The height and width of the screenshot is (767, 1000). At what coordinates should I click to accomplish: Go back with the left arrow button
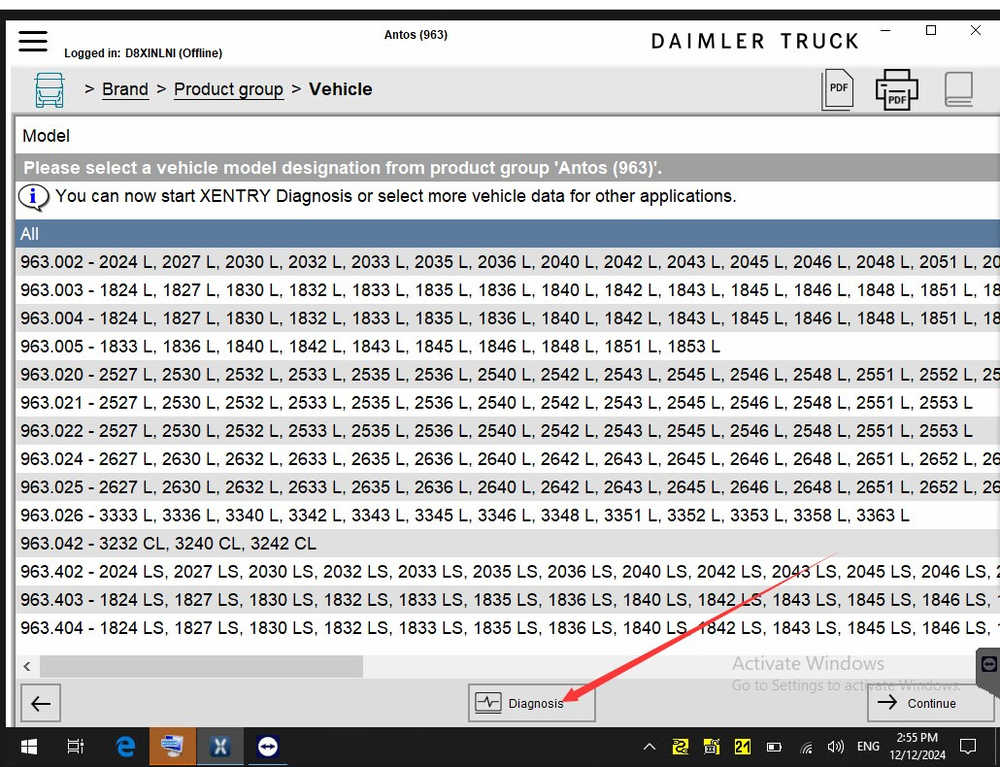click(41, 703)
